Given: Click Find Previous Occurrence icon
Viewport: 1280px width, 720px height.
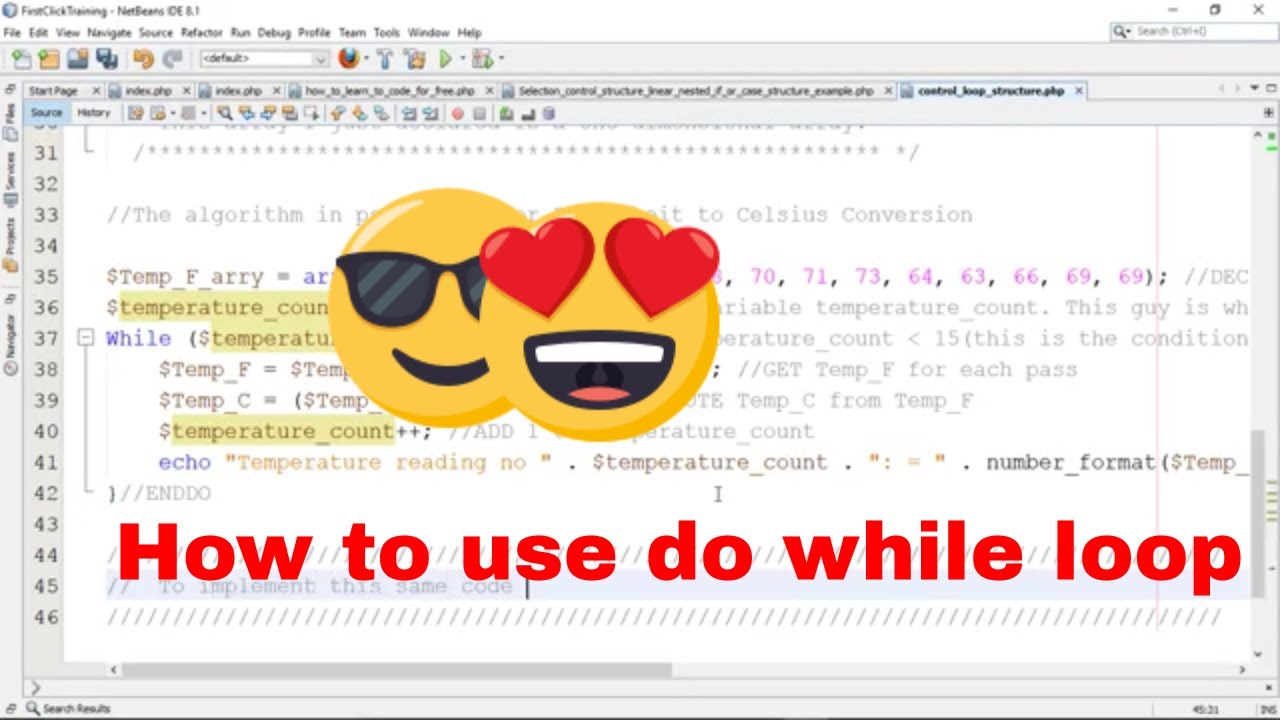Looking at the screenshot, I should click(x=245, y=113).
